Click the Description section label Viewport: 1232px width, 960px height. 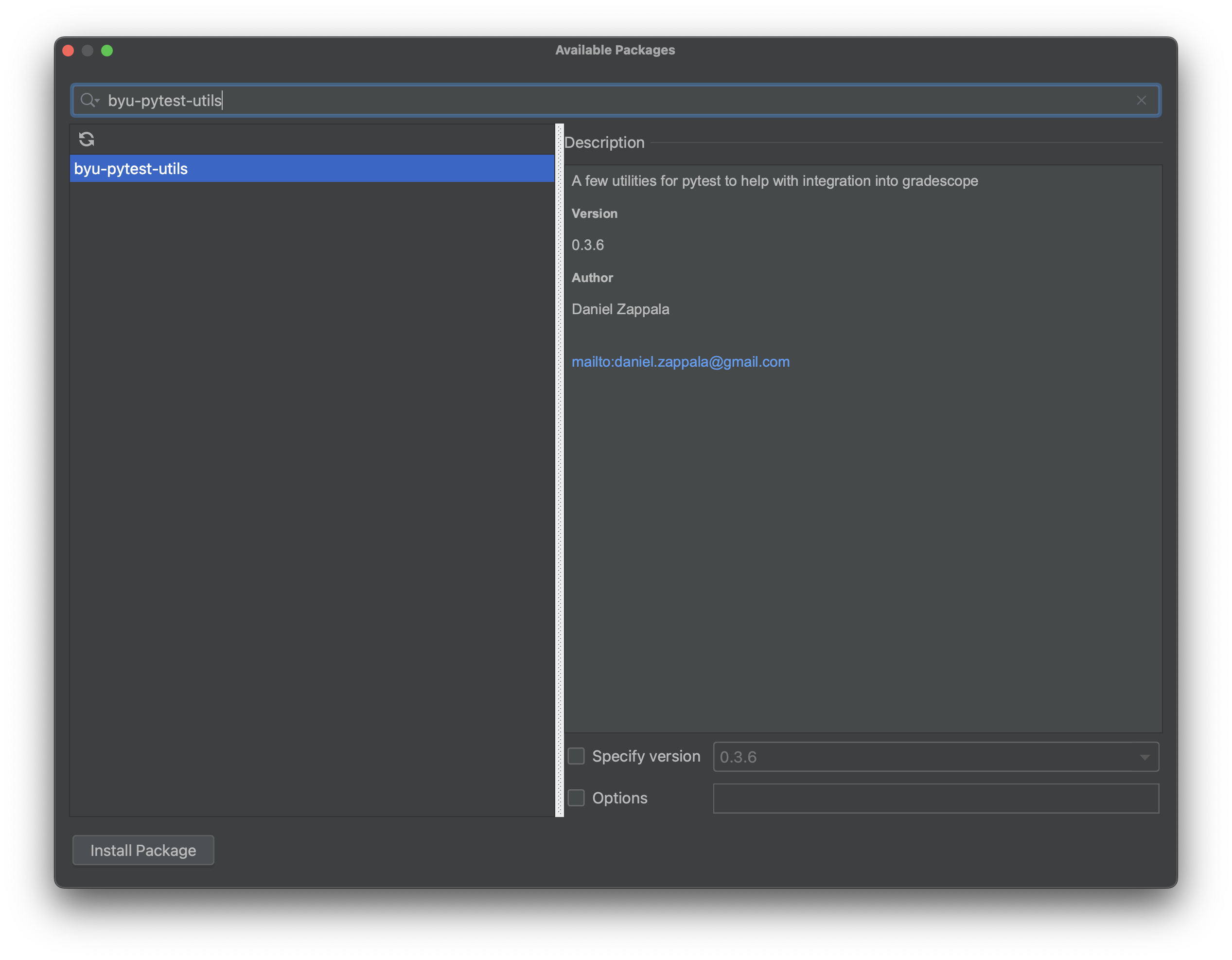(604, 142)
